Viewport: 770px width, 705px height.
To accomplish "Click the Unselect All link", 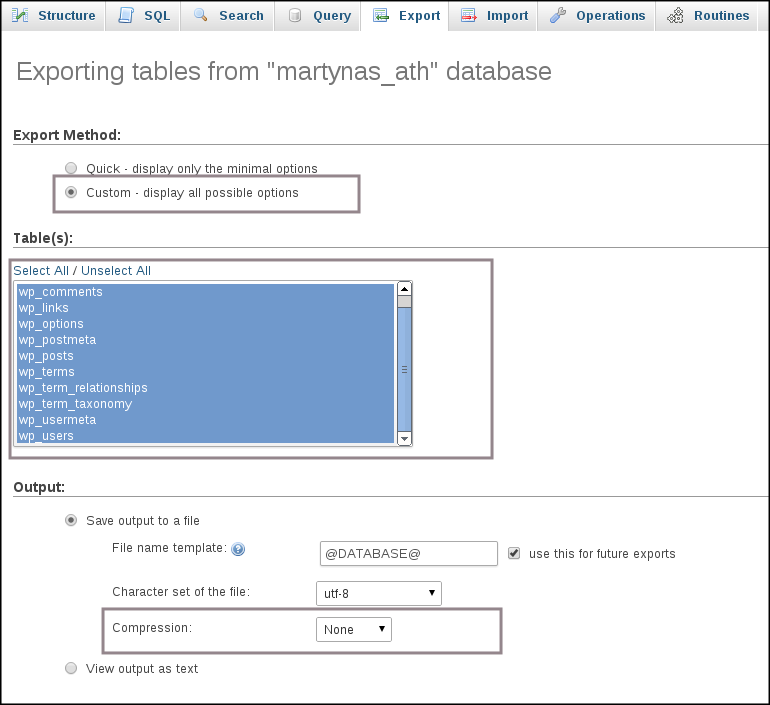I will [116, 271].
